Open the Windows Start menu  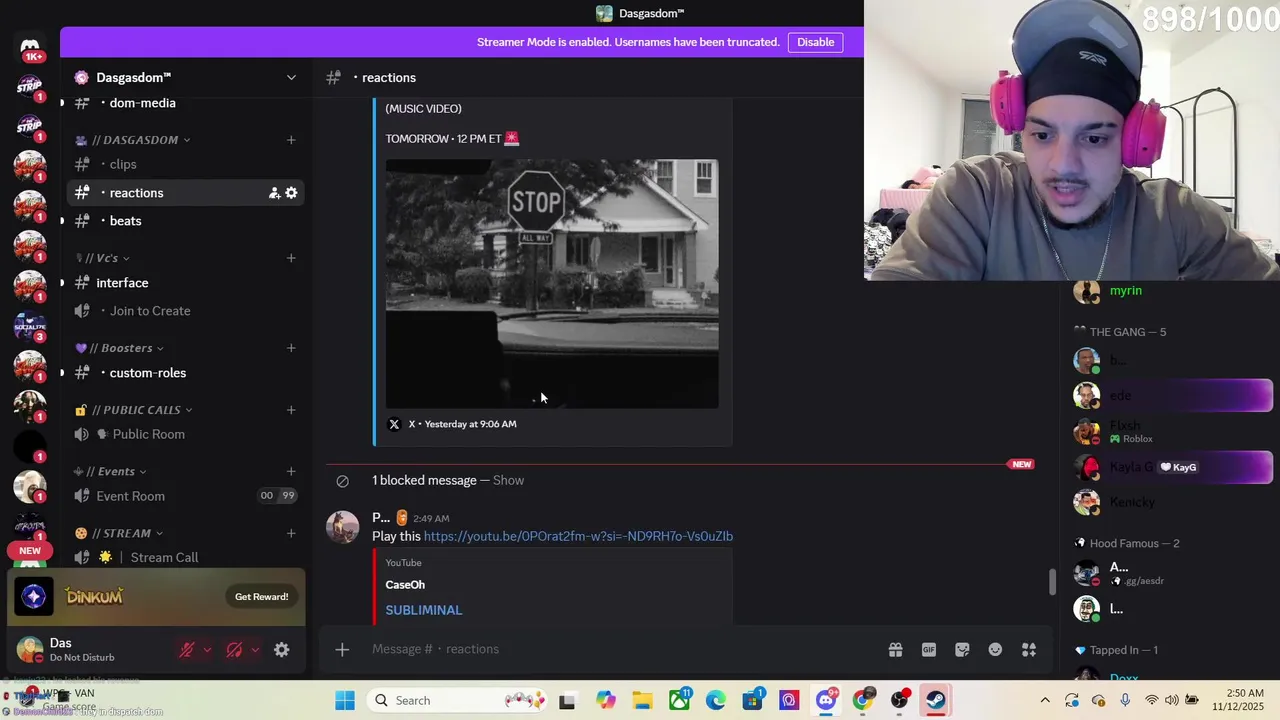click(345, 700)
